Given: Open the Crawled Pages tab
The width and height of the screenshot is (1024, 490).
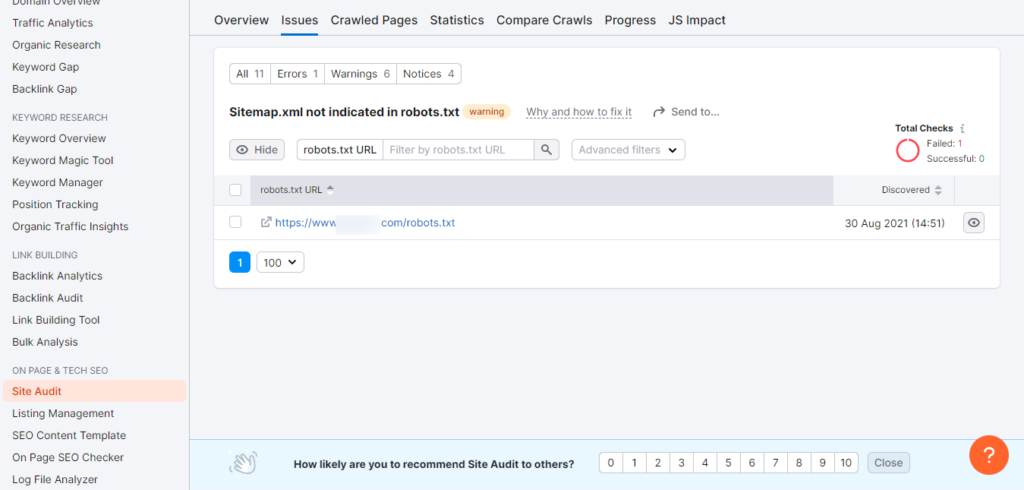Looking at the screenshot, I should [374, 20].
